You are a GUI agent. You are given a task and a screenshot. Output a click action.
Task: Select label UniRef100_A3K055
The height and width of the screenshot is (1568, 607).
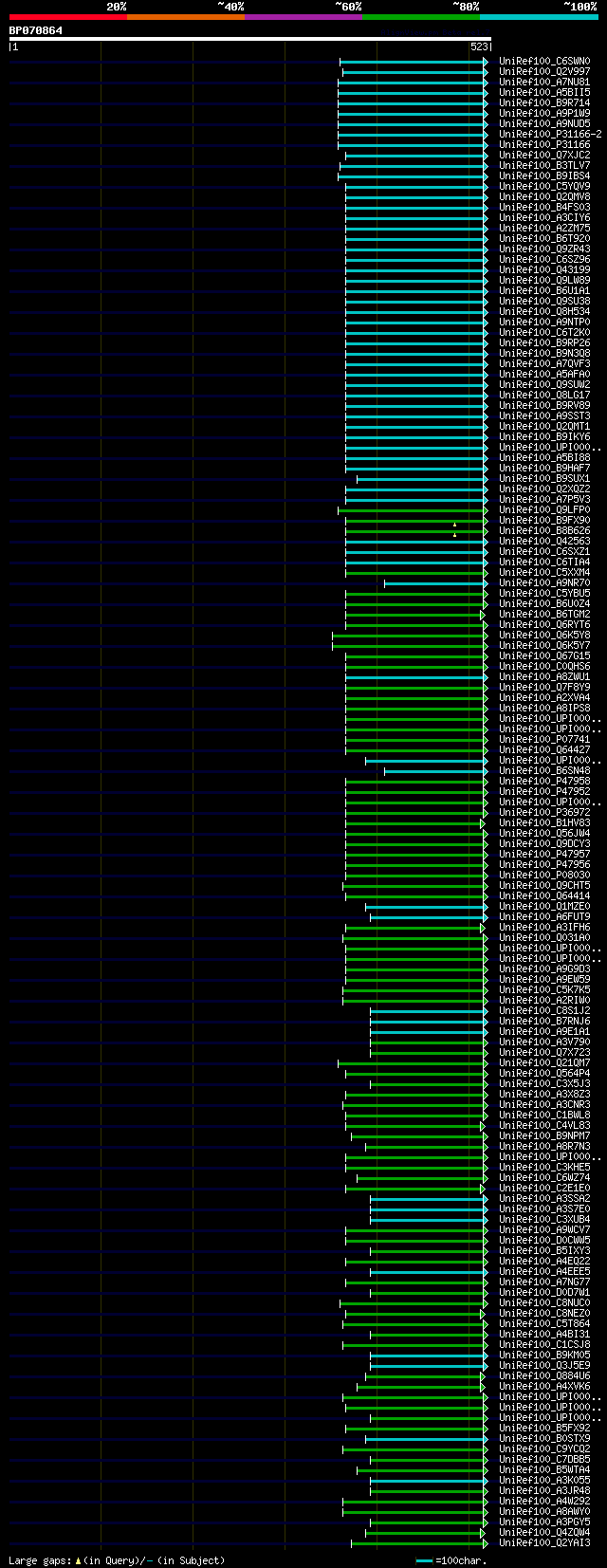(x=544, y=1481)
